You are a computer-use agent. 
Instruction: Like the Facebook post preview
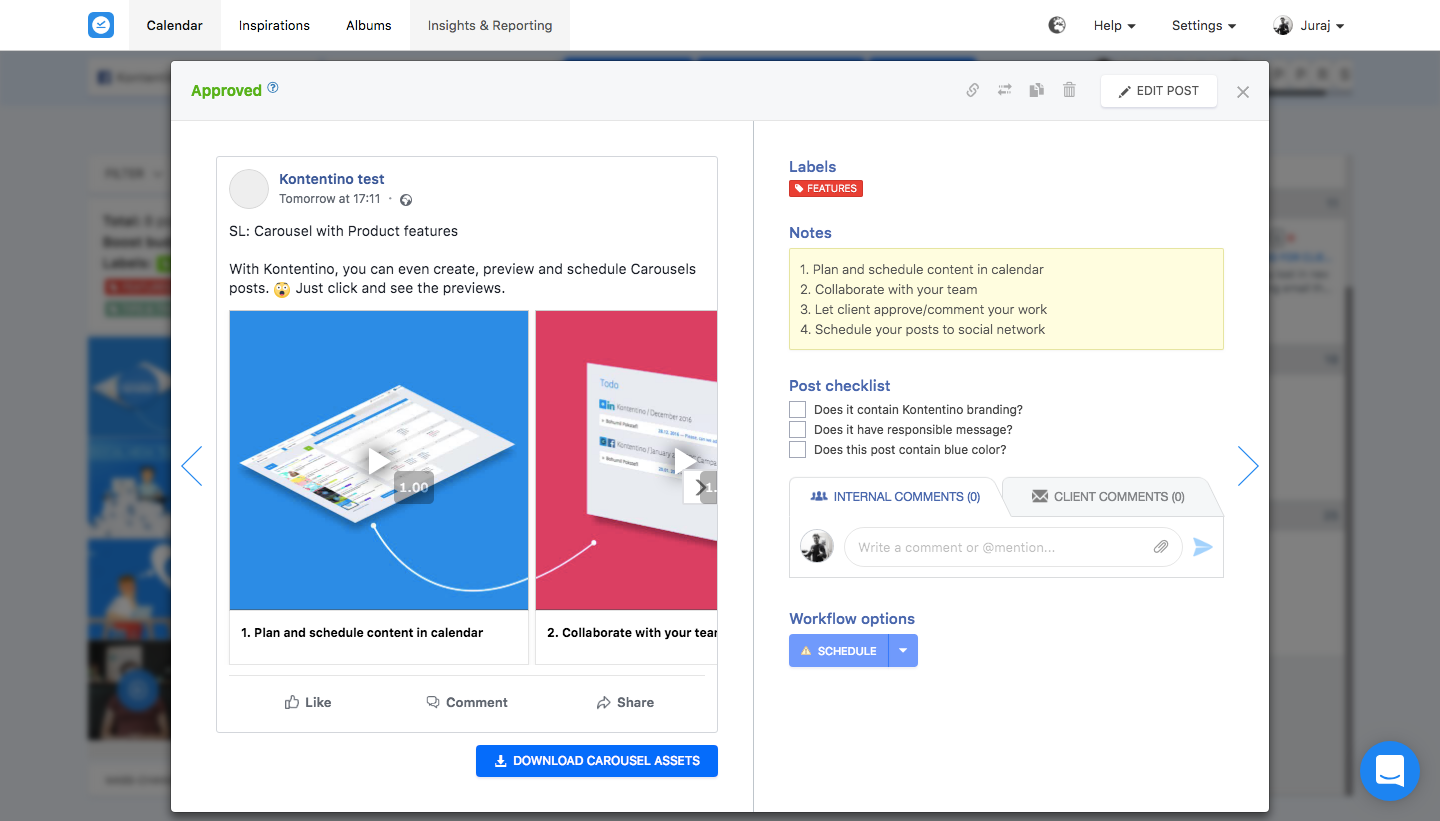coord(308,703)
